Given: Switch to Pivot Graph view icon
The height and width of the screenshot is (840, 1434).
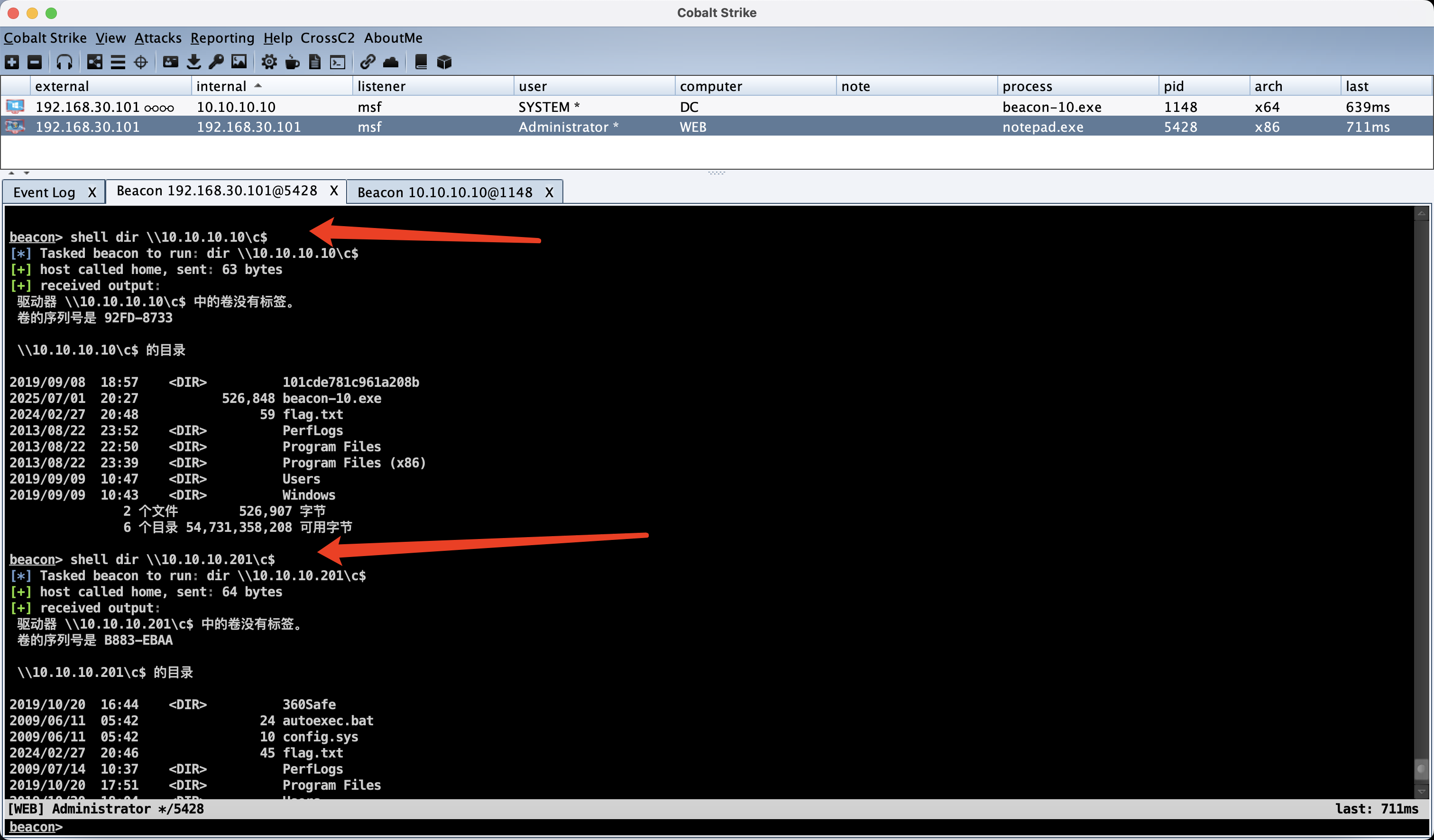Looking at the screenshot, I should (94, 62).
